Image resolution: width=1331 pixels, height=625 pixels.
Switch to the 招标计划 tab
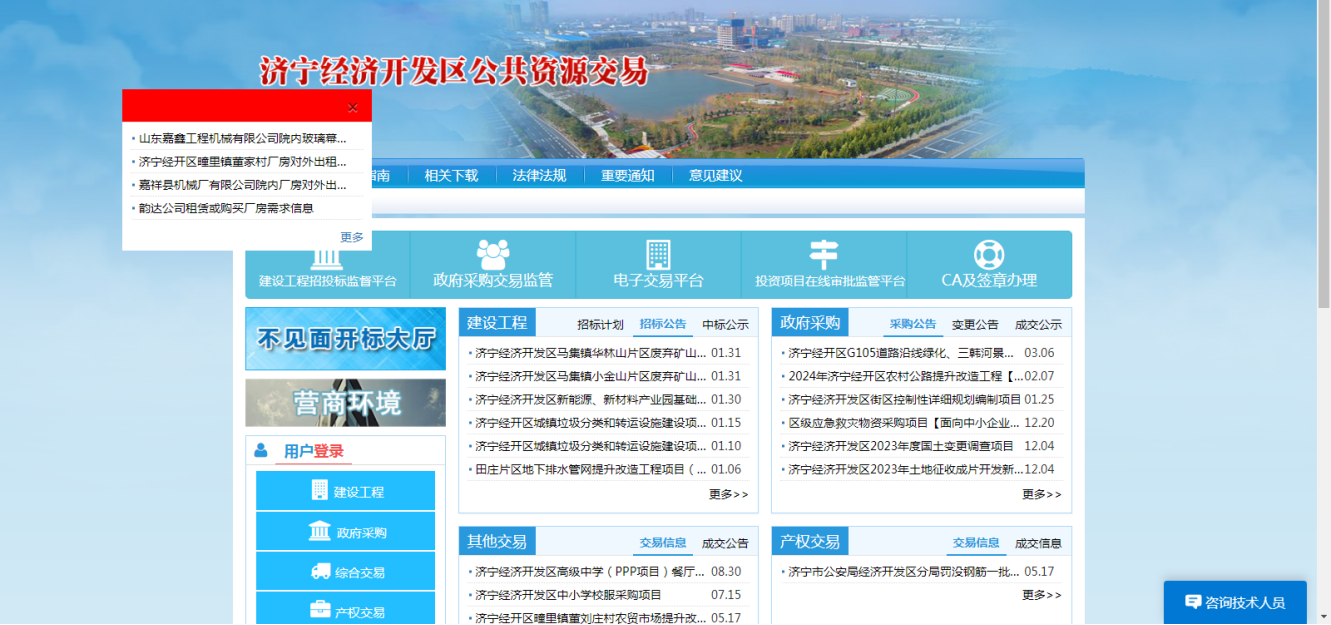point(600,324)
